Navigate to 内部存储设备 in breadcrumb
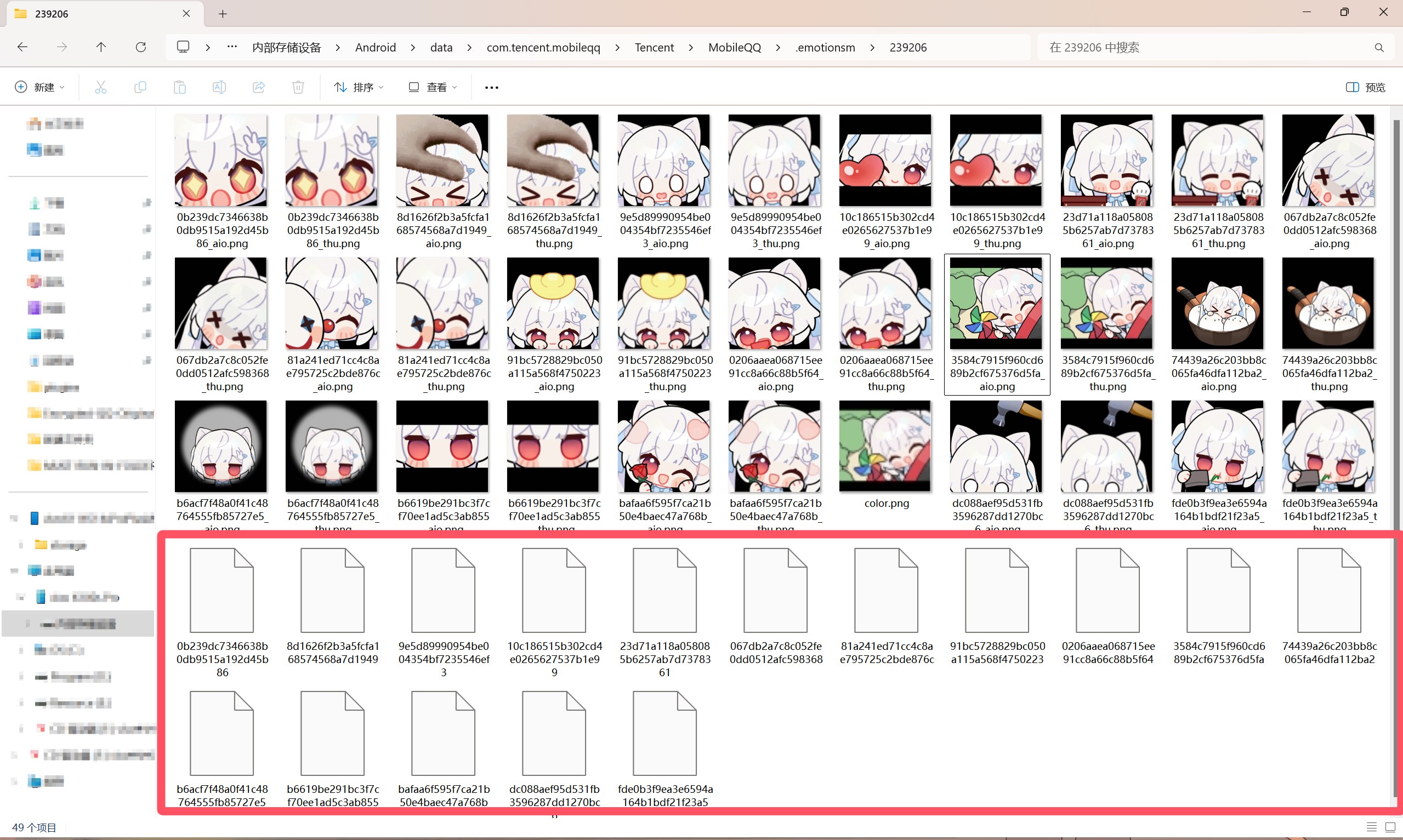Viewport: 1403px width, 840px height. (x=287, y=48)
